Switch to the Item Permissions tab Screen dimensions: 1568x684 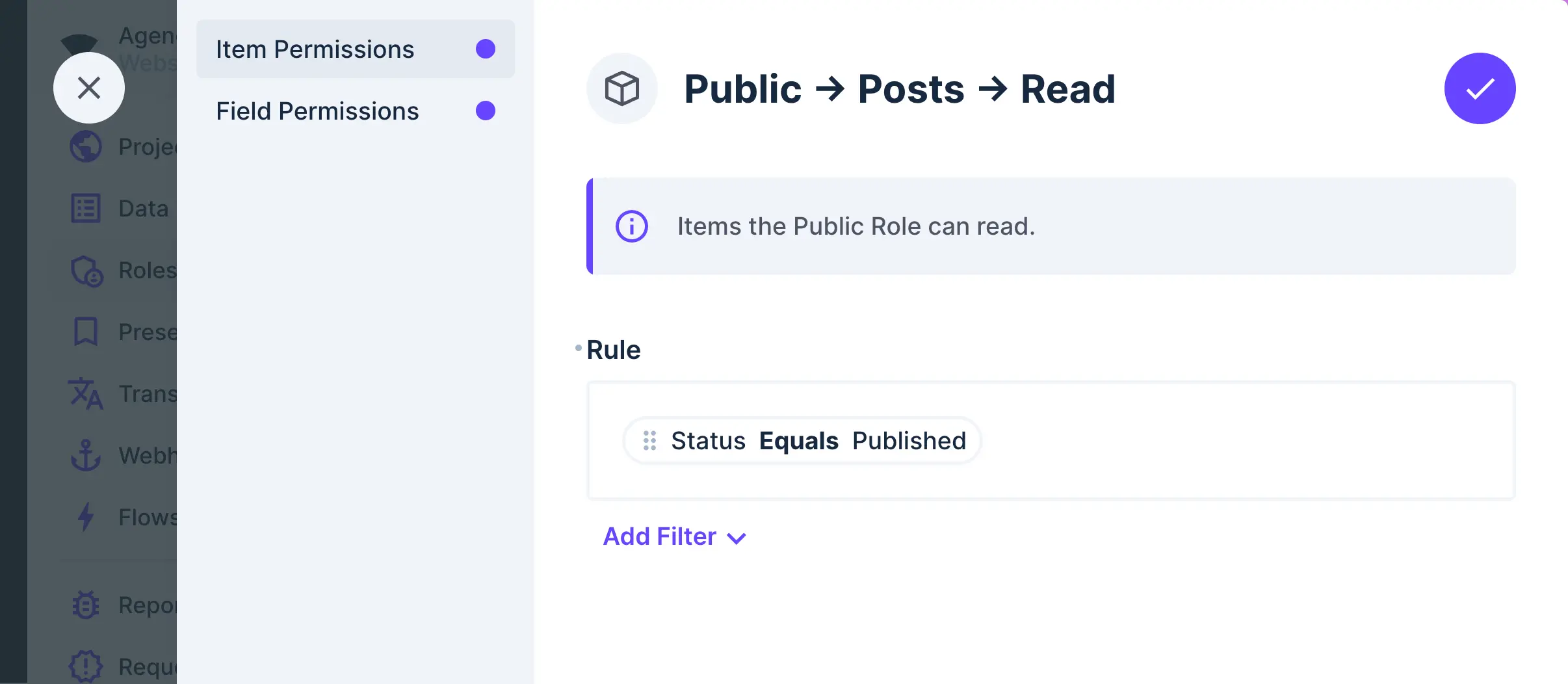click(315, 48)
